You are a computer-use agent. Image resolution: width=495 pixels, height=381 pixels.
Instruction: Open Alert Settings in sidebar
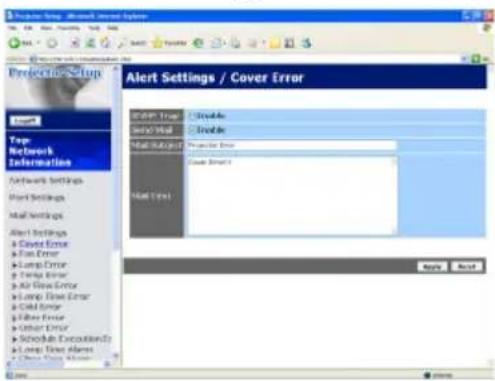pos(38,232)
